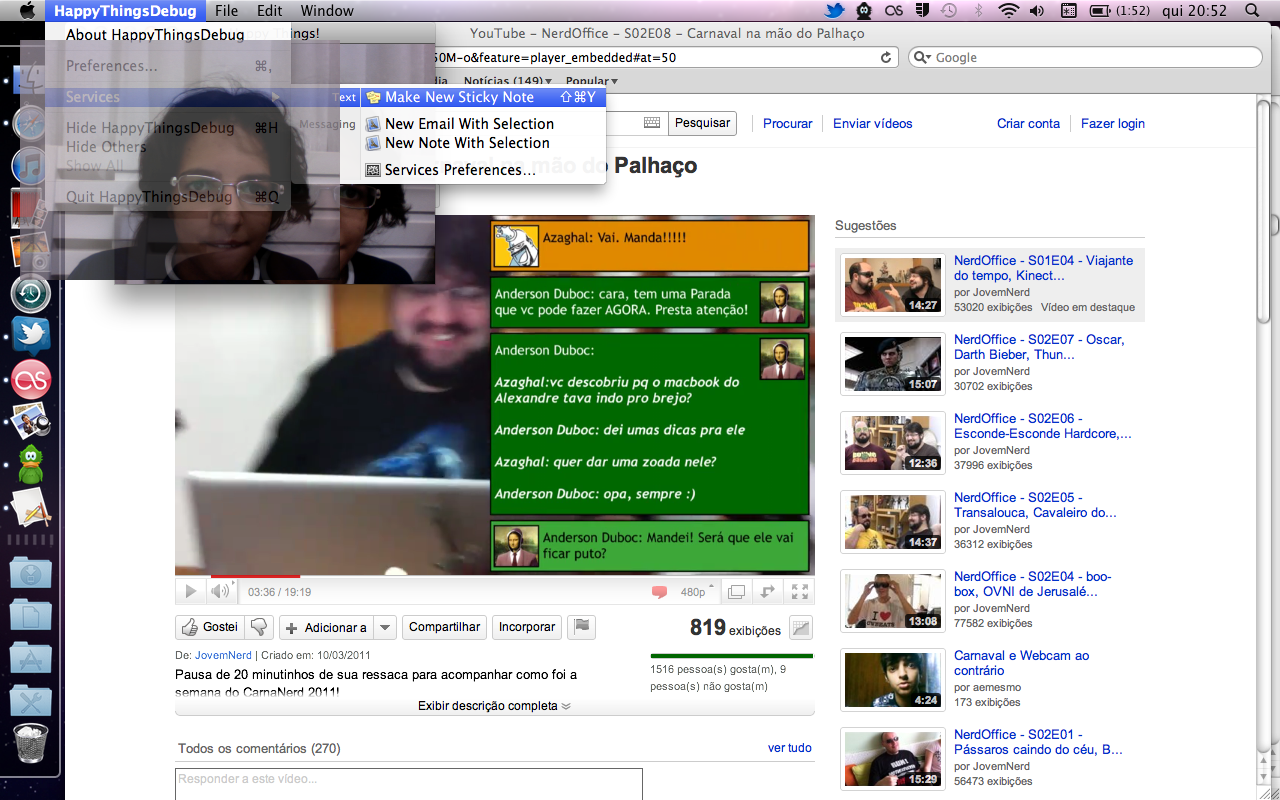The width and height of the screenshot is (1280, 800).
Task: Reload the page in Safari address bar
Action: 886,58
